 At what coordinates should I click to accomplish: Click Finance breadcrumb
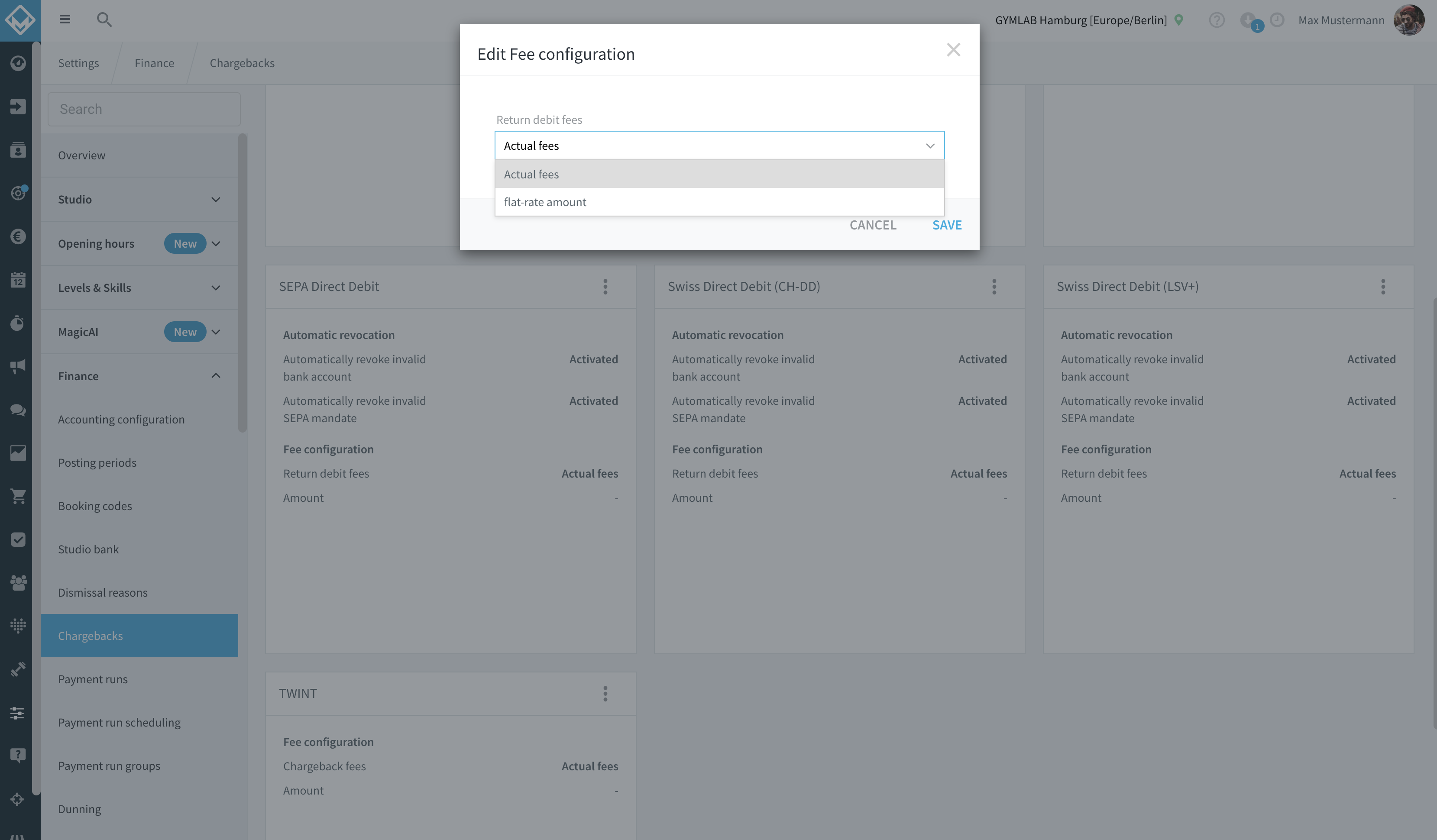(154, 63)
